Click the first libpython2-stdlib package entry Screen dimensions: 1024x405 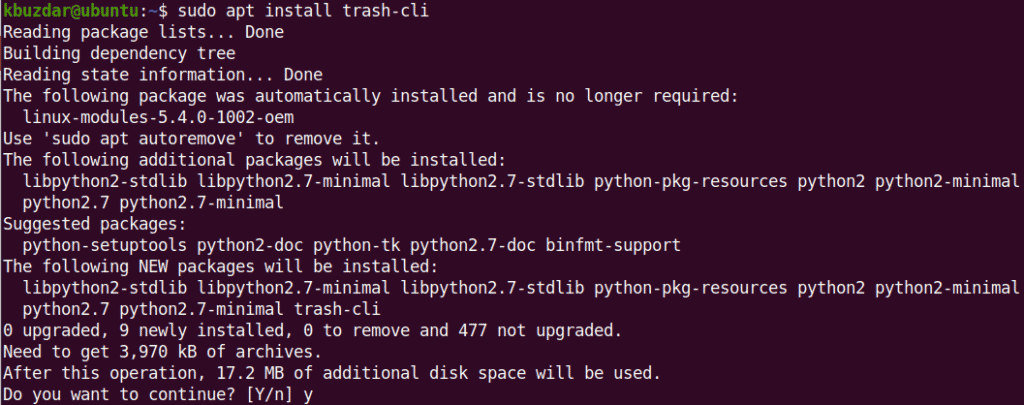pyautogui.click(x=105, y=182)
